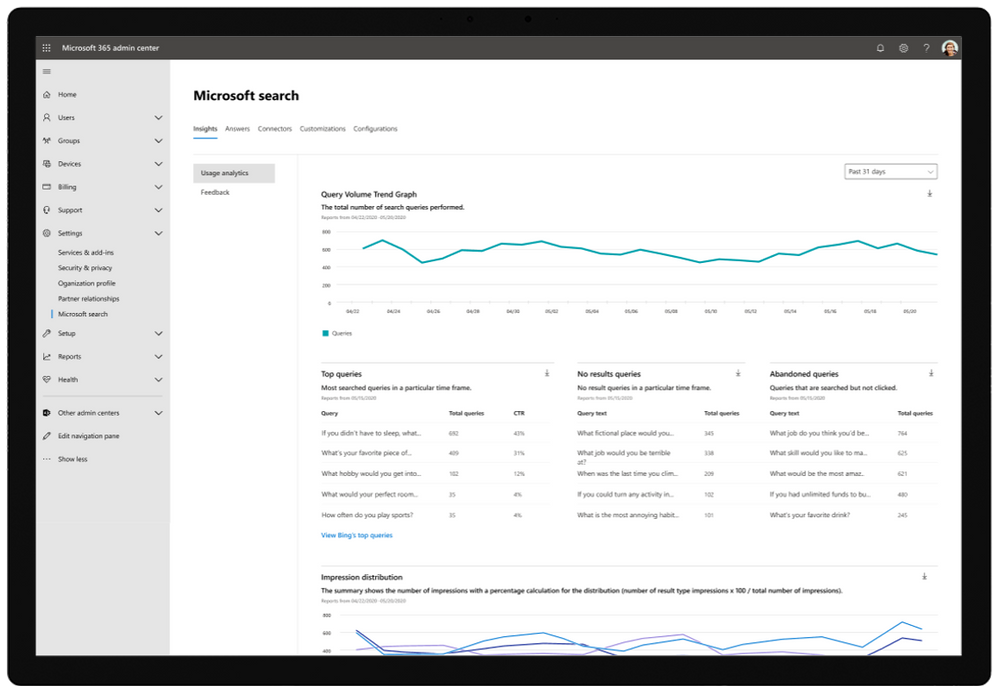
Task: Expand the Reports section chevron
Action: tap(159, 357)
